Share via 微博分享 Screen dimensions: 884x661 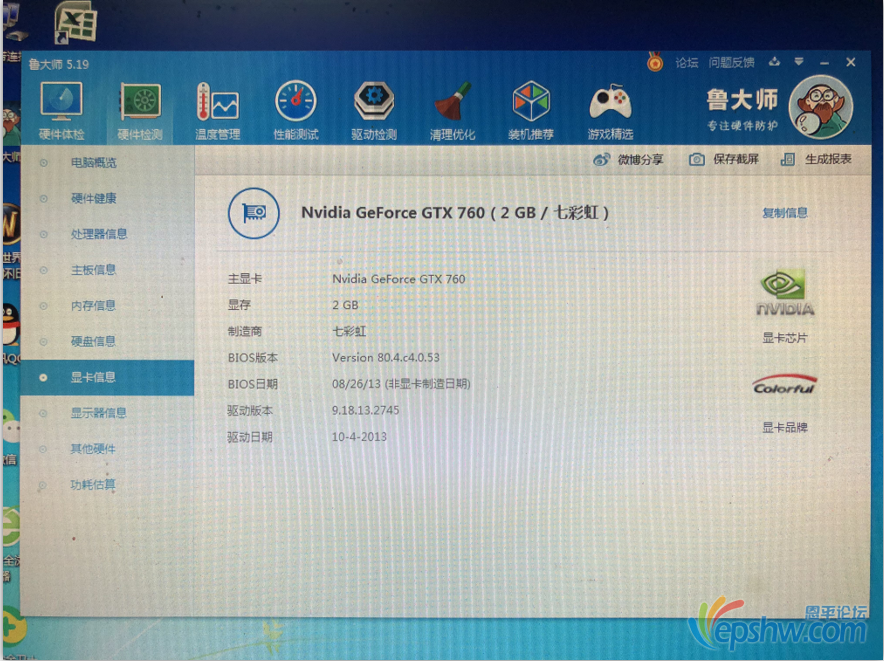pos(628,160)
